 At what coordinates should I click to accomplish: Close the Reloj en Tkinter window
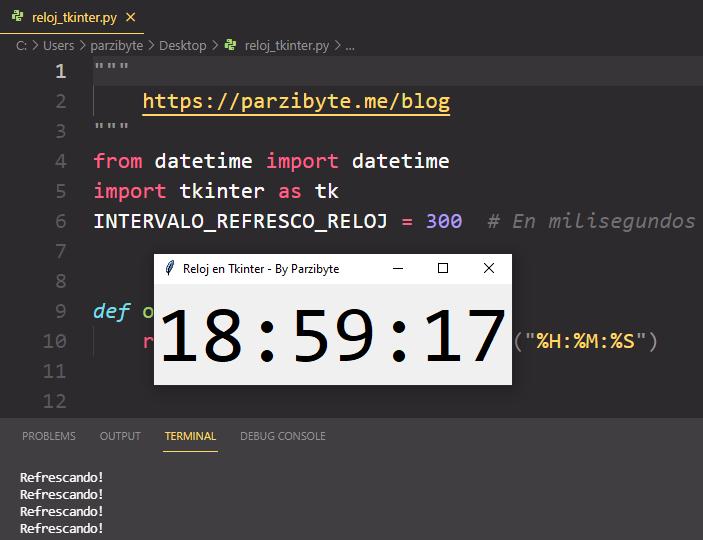[x=489, y=268]
